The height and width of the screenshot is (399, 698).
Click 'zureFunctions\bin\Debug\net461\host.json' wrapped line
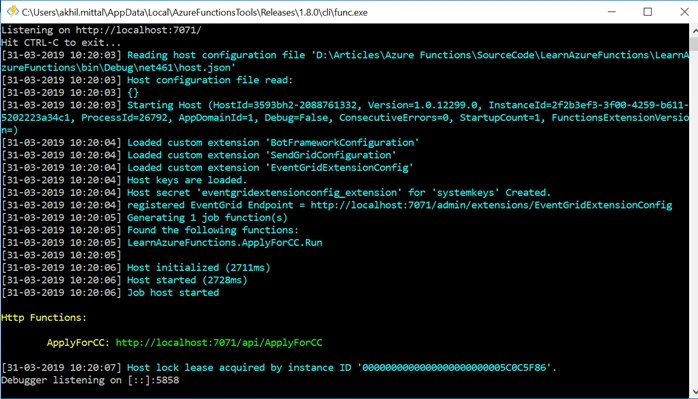(118, 68)
